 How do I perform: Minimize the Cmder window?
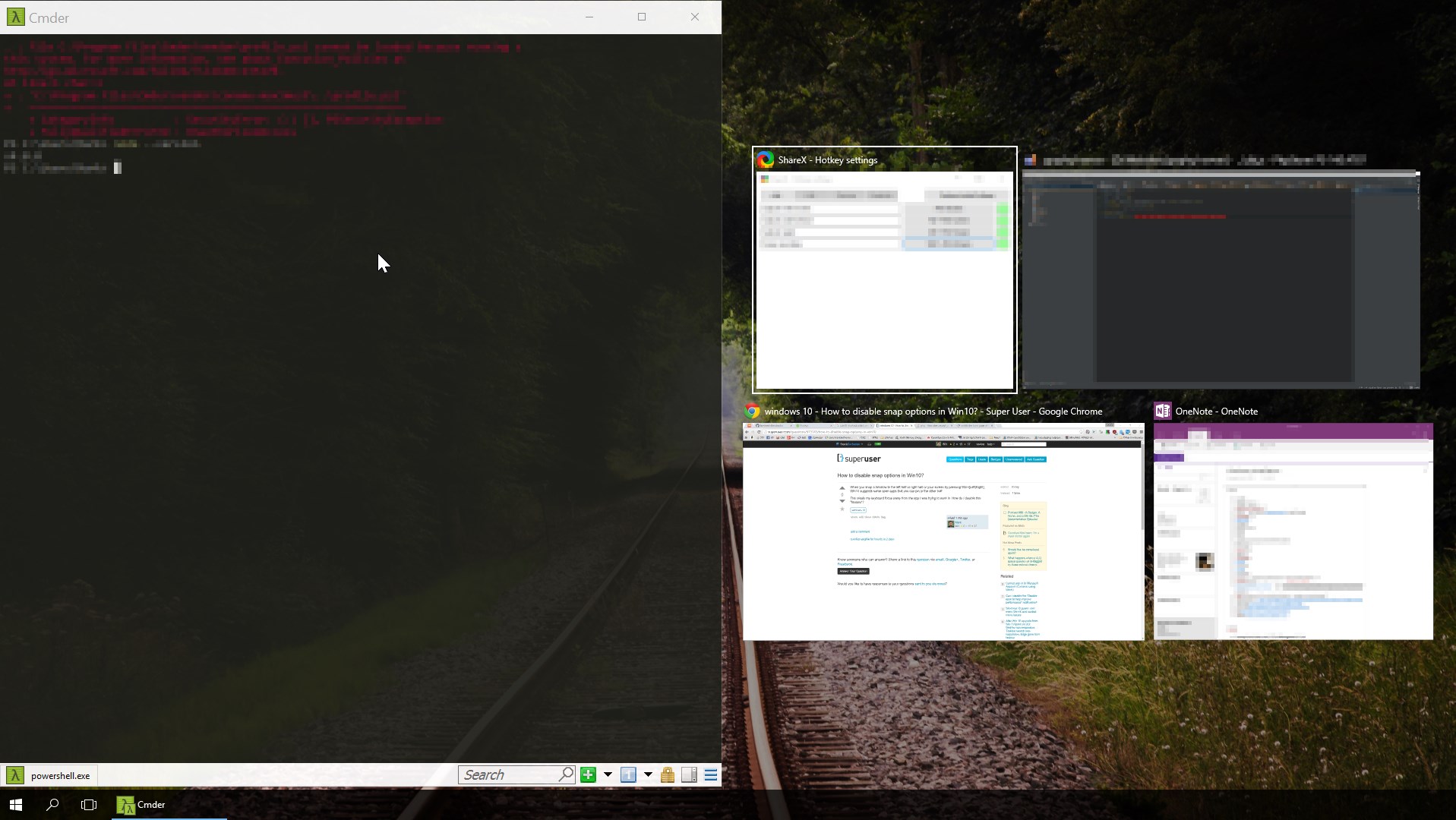click(x=589, y=17)
